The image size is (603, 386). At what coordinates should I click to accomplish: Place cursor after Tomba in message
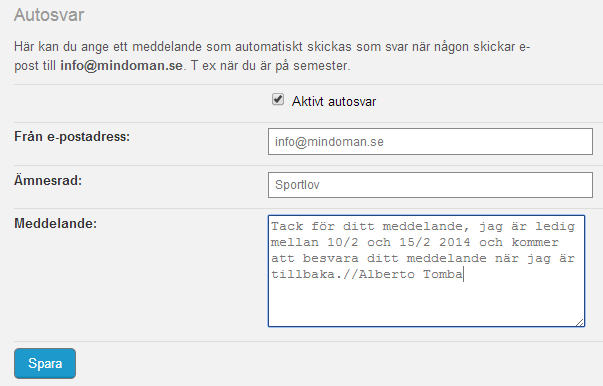pyautogui.click(x=463, y=275)
